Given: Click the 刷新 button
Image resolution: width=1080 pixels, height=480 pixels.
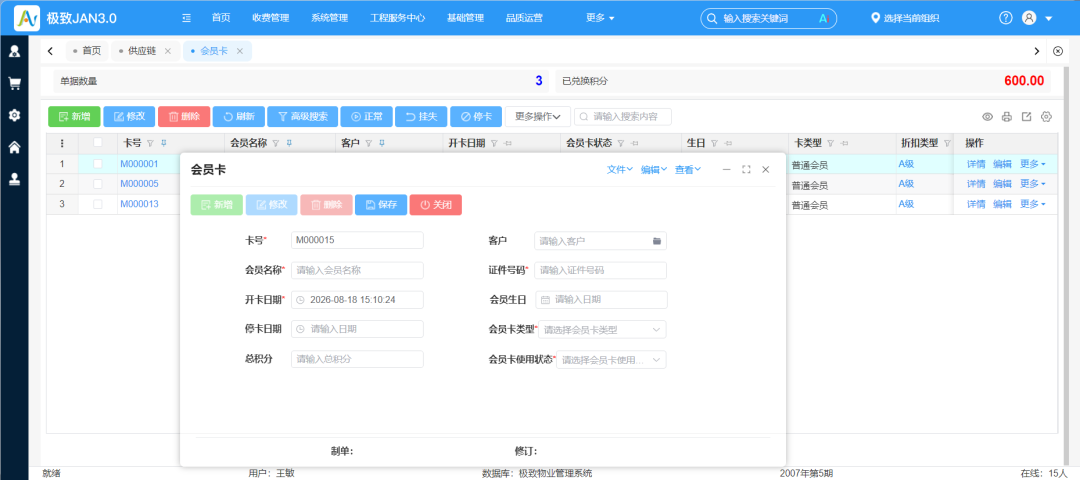Looking at the screenshot, I should pos(238,116).
